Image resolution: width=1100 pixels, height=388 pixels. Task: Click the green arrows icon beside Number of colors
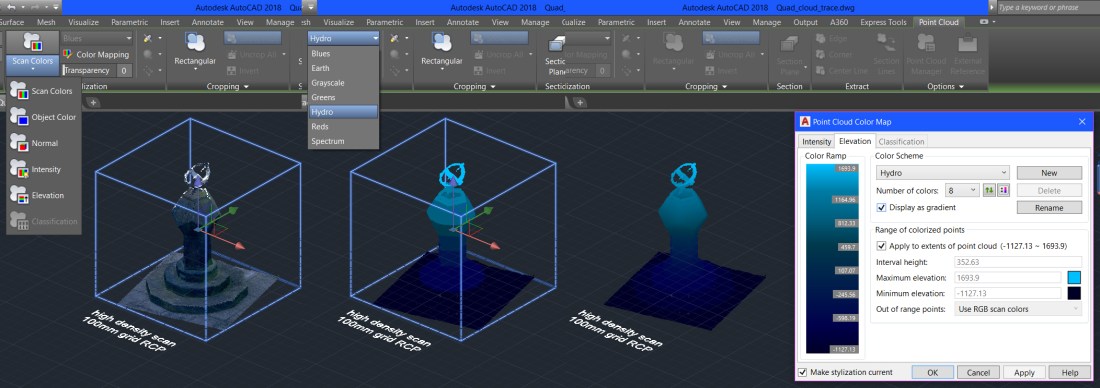(x=989, y=190)
